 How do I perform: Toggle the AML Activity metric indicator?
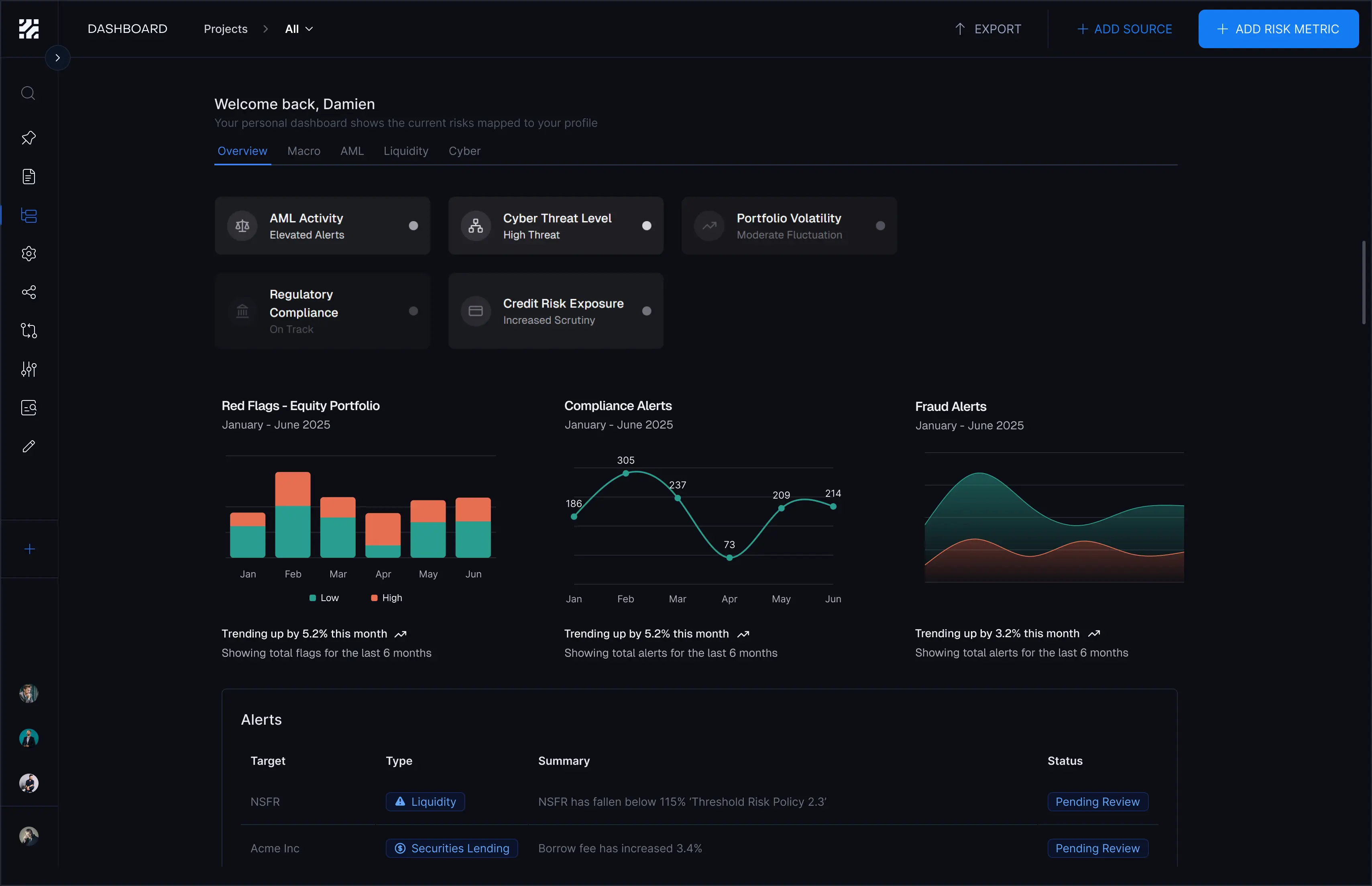click(414, 226)
